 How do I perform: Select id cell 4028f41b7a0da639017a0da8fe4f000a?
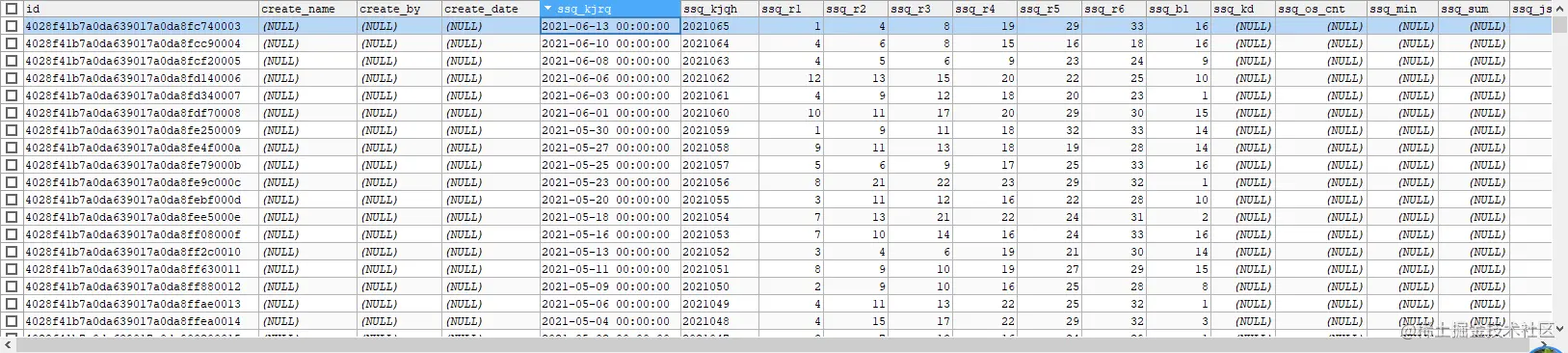[141, 148]
